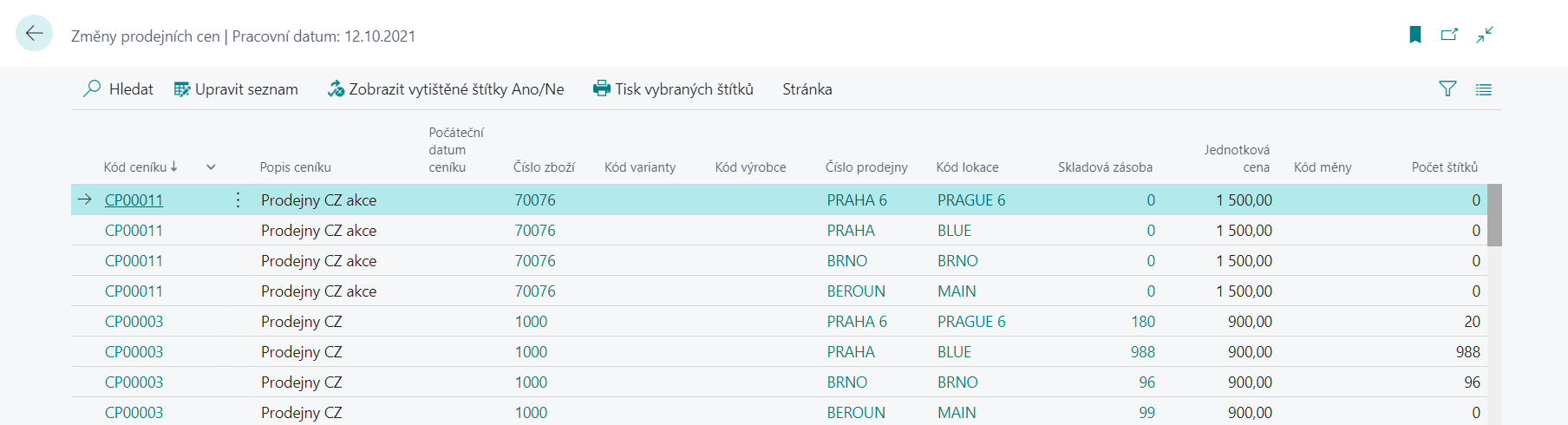Open the filter pane funnel icon
1568x425 pixels.
click(x=1447, y=88)
